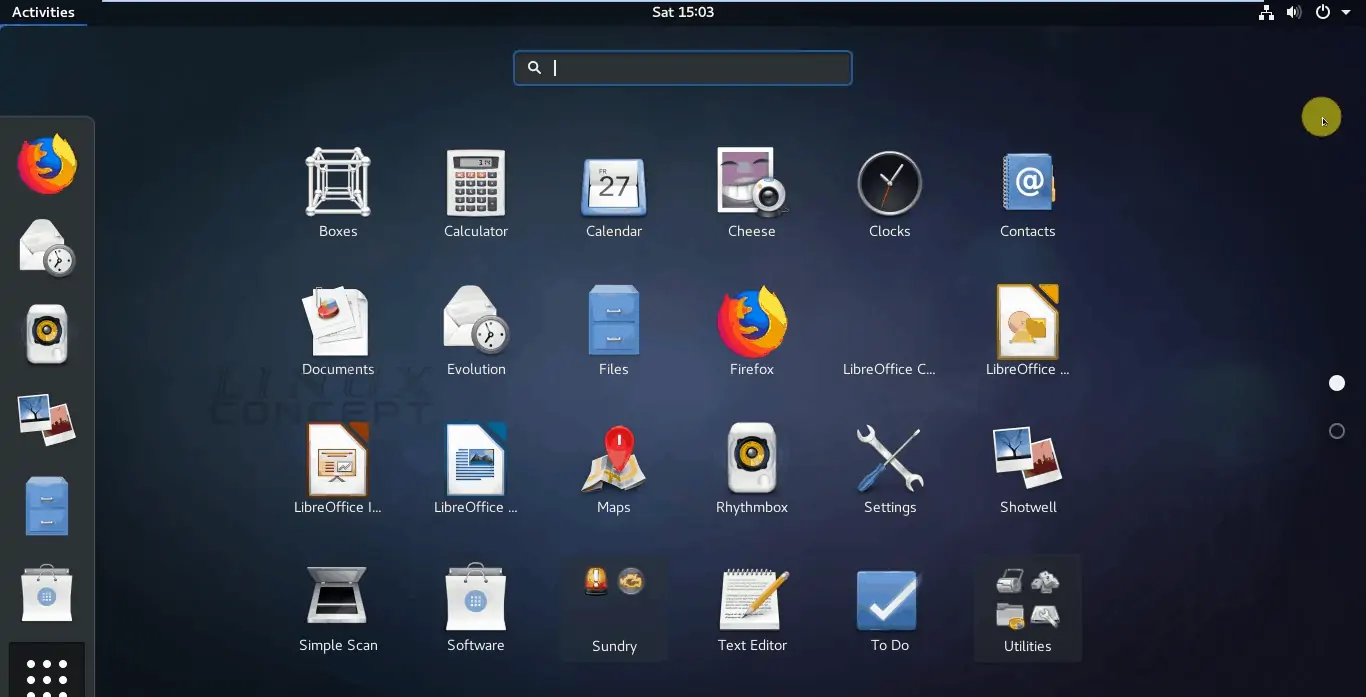Launch Firefox from the app grid
Image resolution: width=1366 pixels, height=697 pixels.
tap(752, 331)
